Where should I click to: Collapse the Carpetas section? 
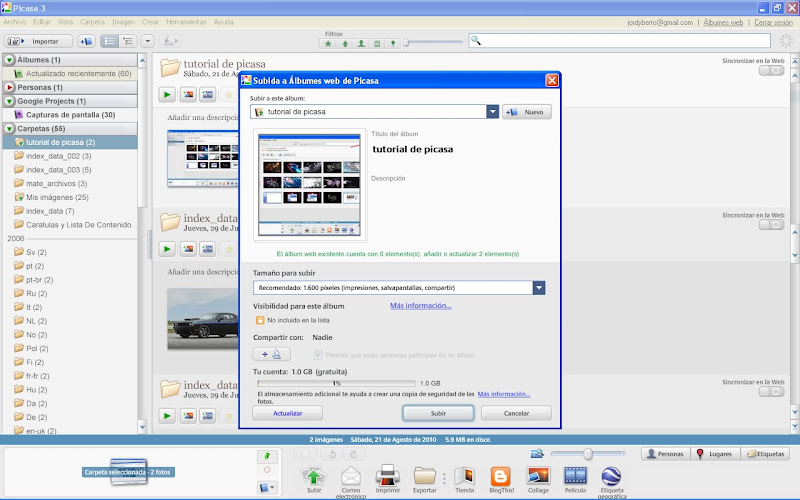coord(9,129)
